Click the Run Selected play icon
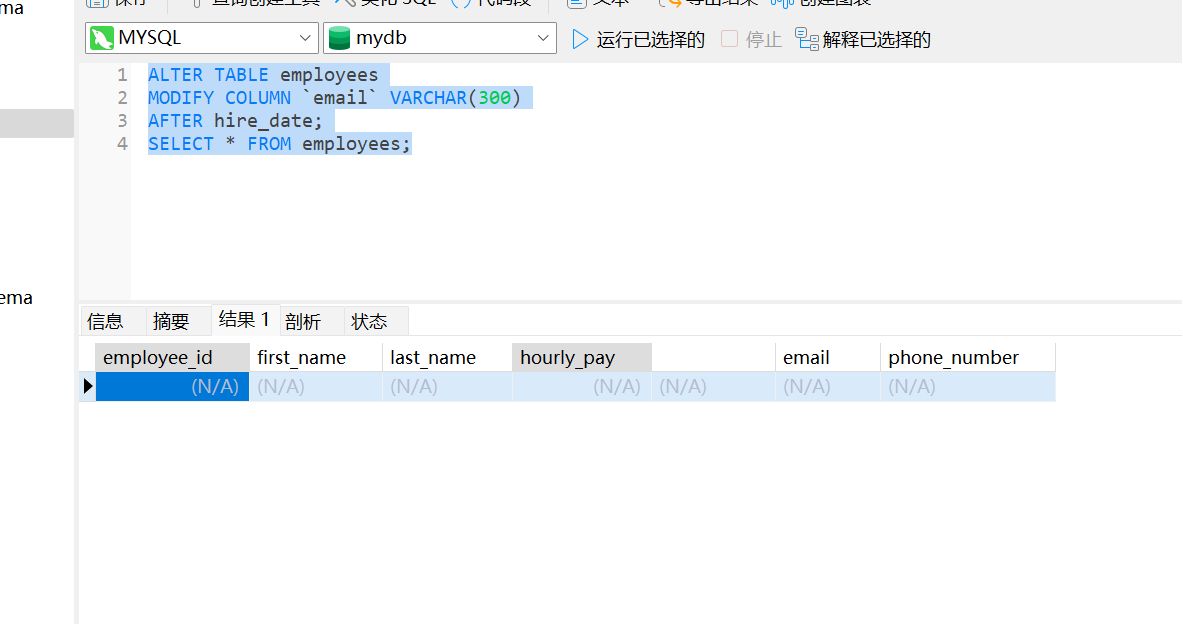This screenshot has height=624, width=1183. pyautogui.click(x=580, y=40)
